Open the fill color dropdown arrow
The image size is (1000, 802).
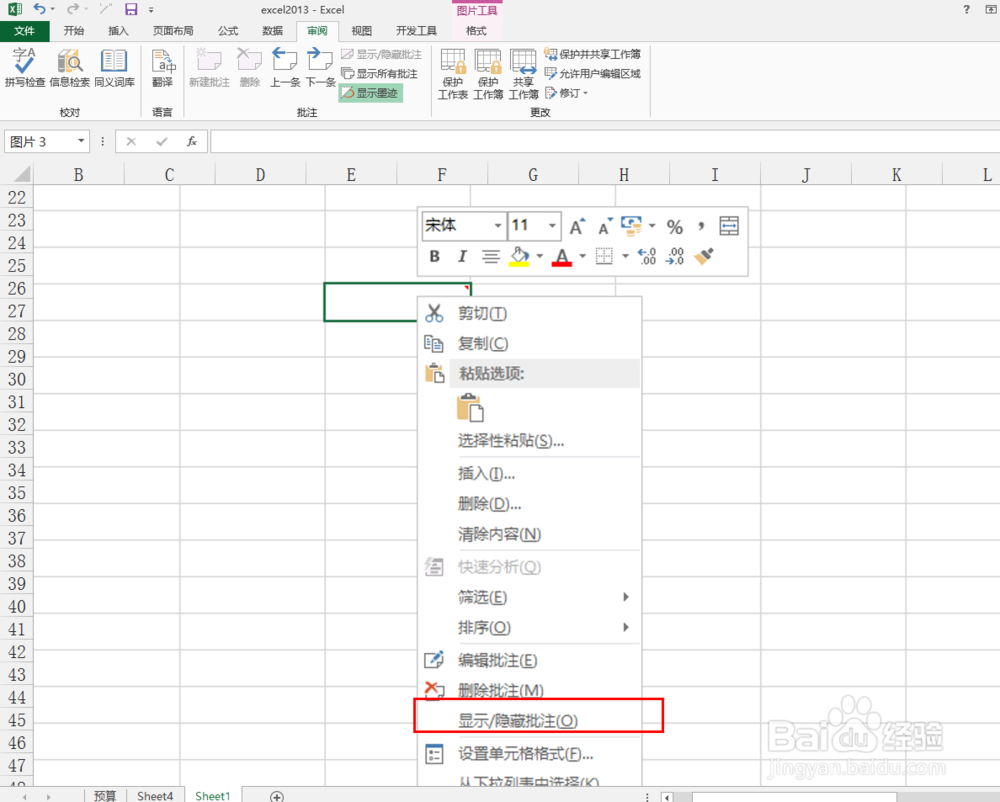coord(539,257)
